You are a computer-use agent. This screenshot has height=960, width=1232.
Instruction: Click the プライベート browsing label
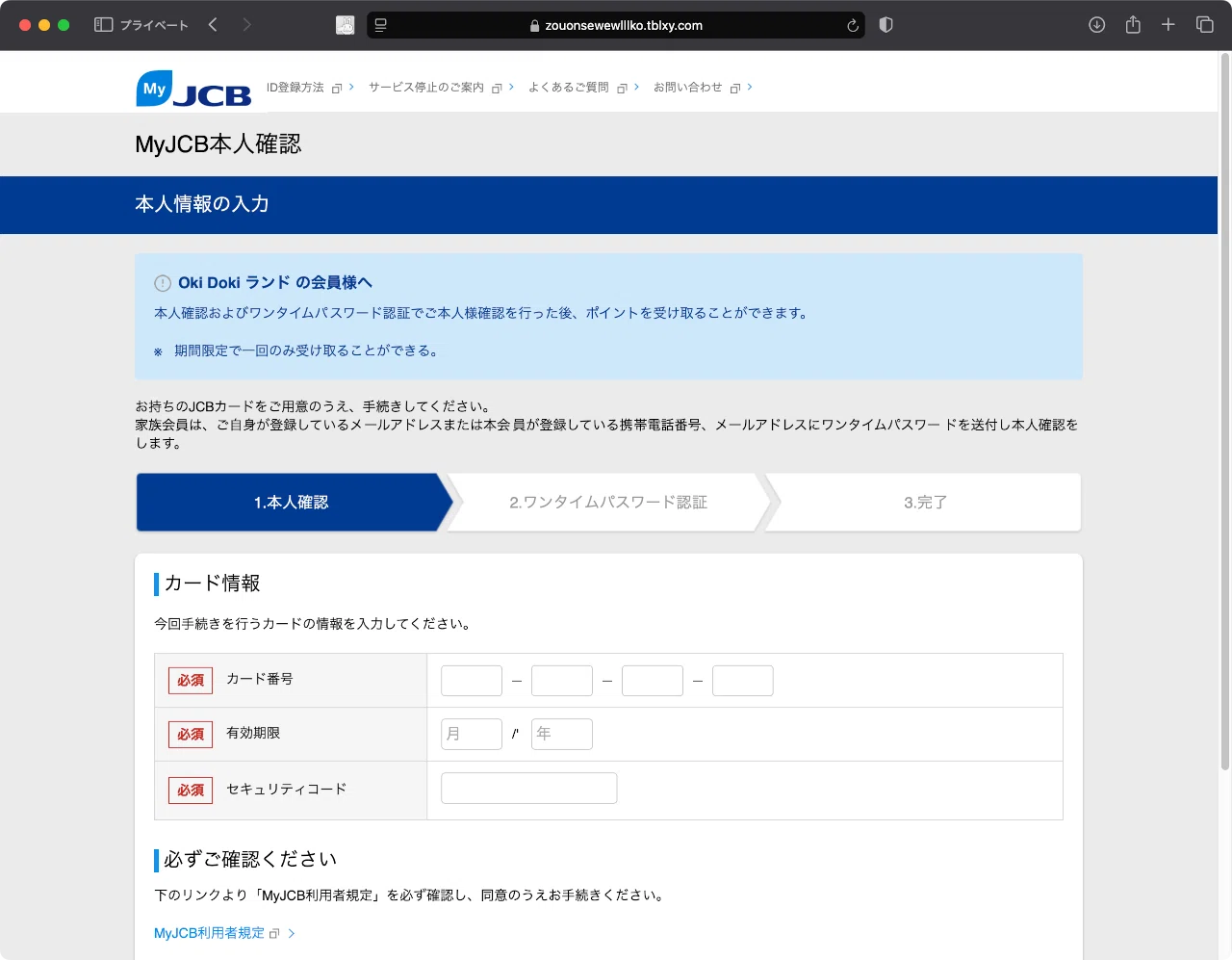(154, 25)
